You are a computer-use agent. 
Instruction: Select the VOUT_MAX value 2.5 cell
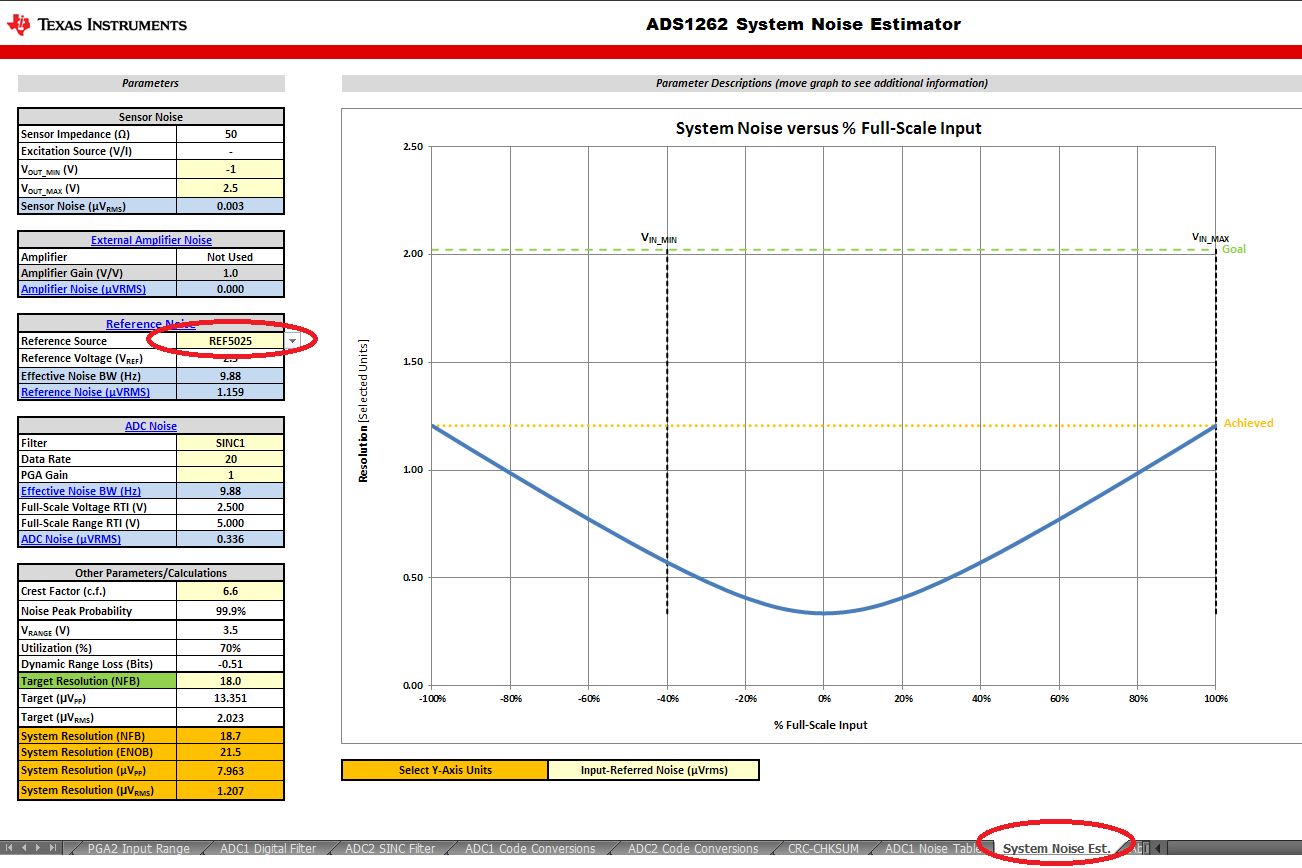(230, 188)
